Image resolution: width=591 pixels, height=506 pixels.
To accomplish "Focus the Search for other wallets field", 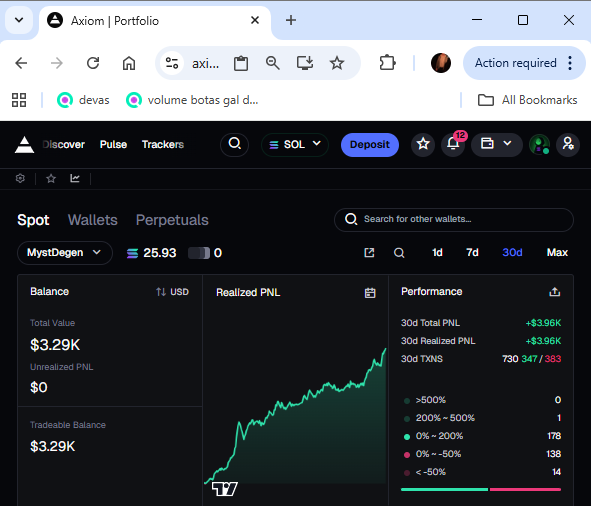I will point(454,219).
